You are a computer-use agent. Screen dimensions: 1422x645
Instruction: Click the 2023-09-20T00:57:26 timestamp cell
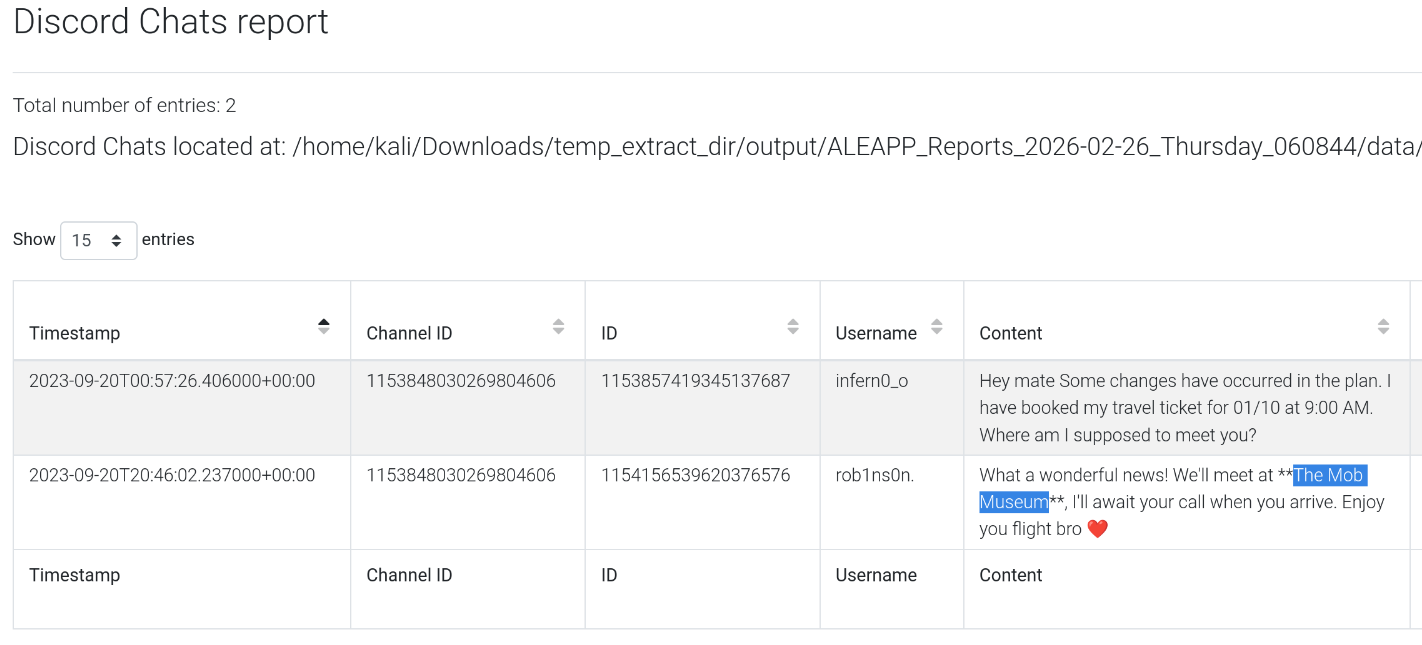click(172, 381)
